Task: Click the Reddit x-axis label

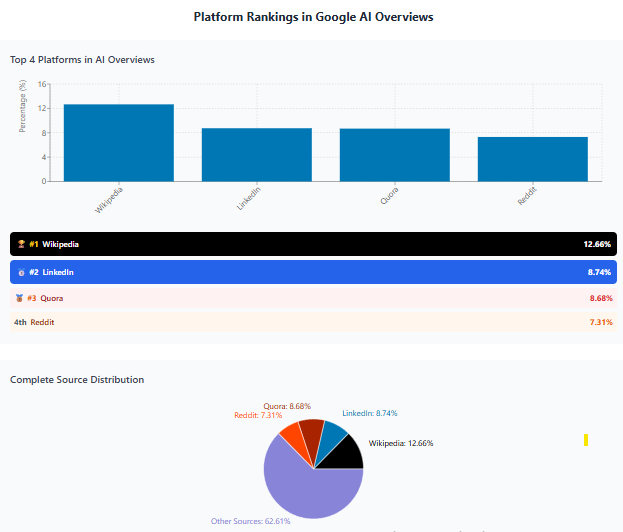Action: point(527,195)
